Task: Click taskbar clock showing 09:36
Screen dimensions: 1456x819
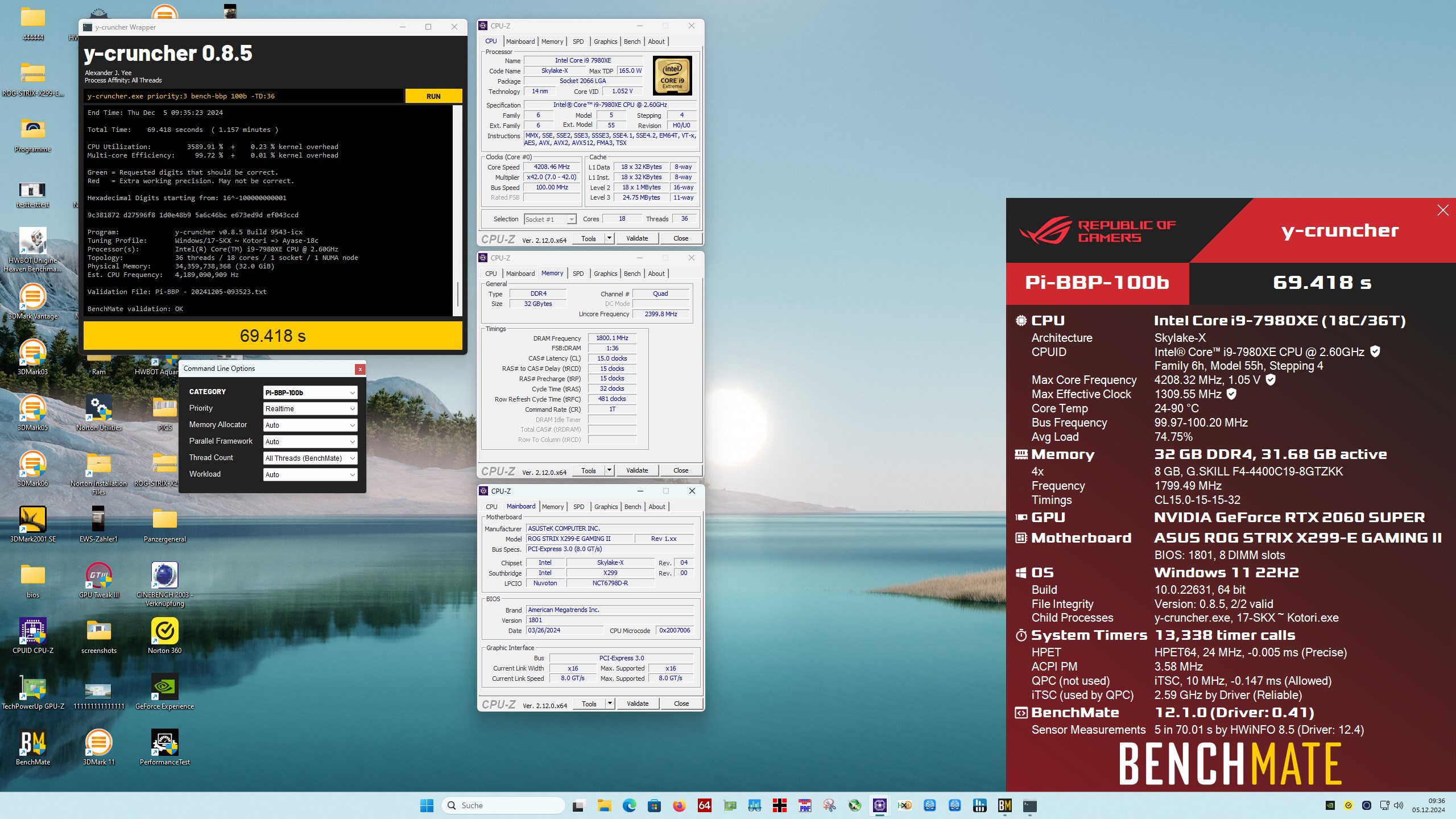Action: (1428, 805)
